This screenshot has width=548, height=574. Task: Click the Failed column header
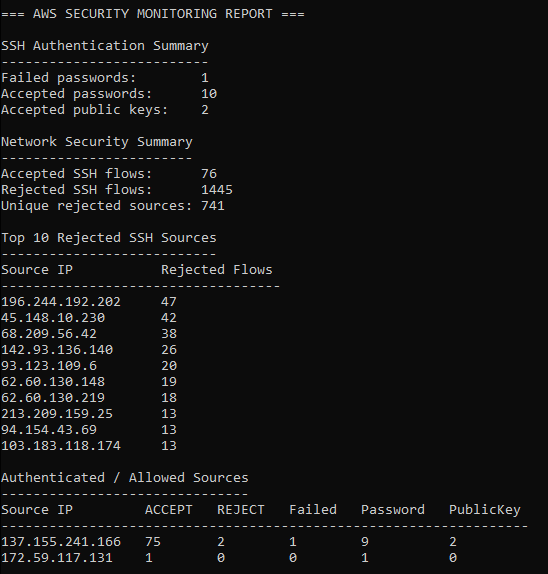point(313,510)
